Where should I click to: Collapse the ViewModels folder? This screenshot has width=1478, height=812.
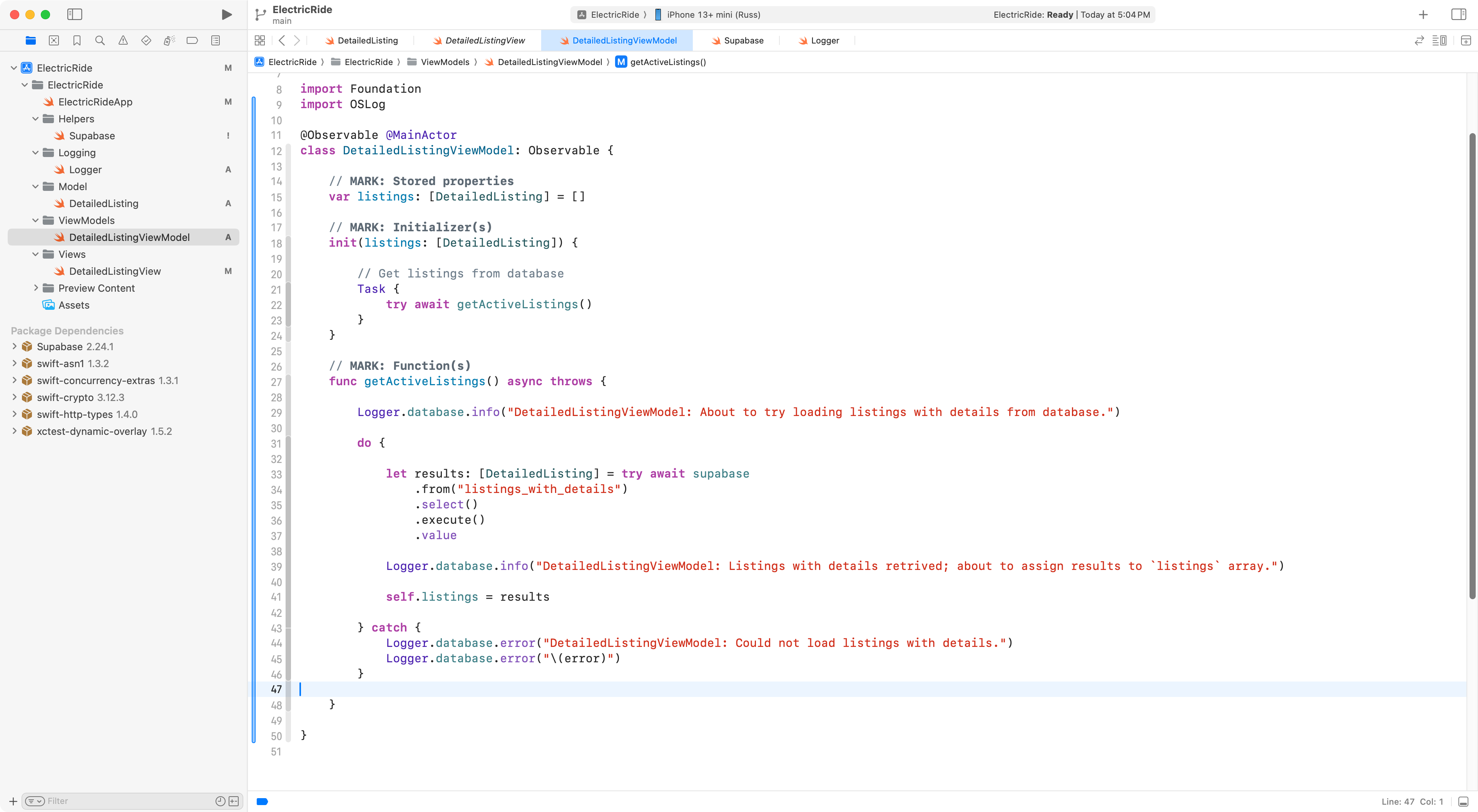(35, 221)
